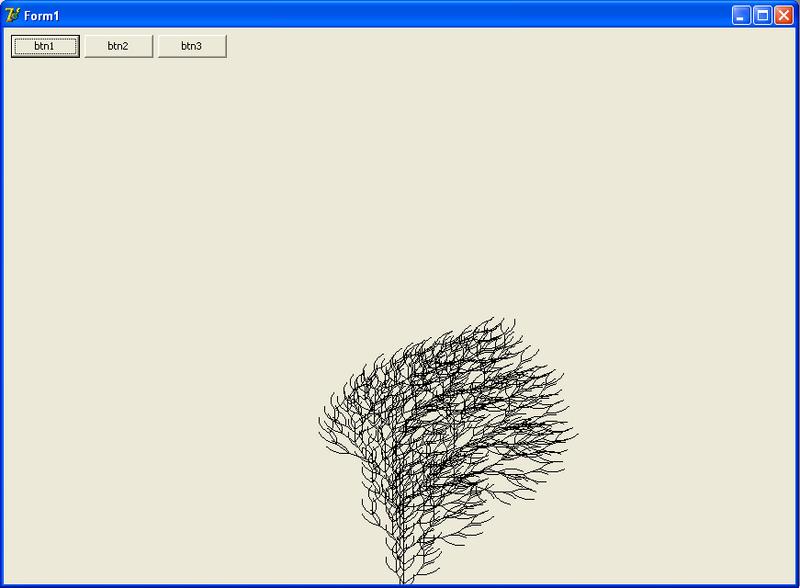Click the btn2 button

(118, 46)
